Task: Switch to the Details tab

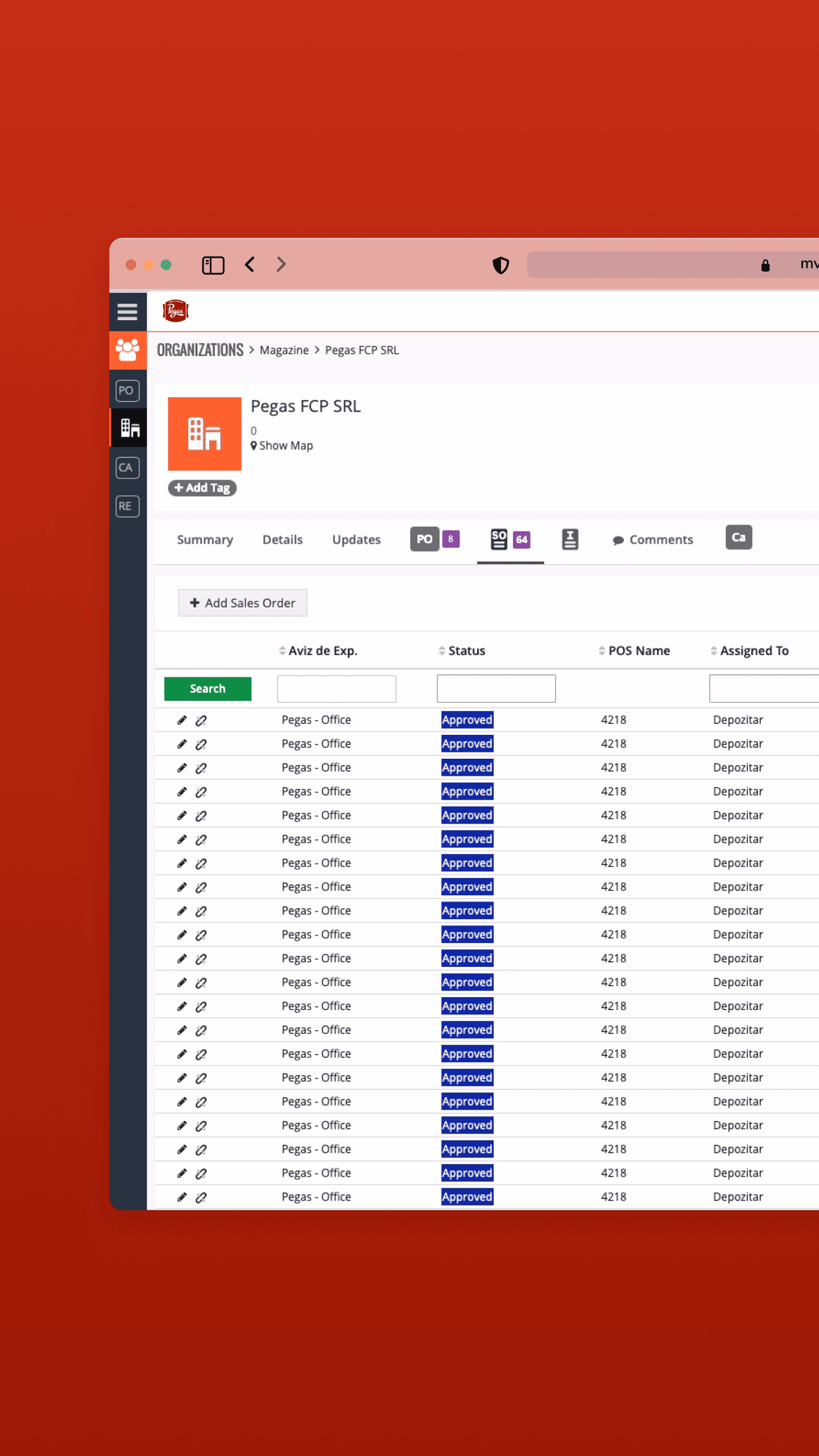Action: 283,540
